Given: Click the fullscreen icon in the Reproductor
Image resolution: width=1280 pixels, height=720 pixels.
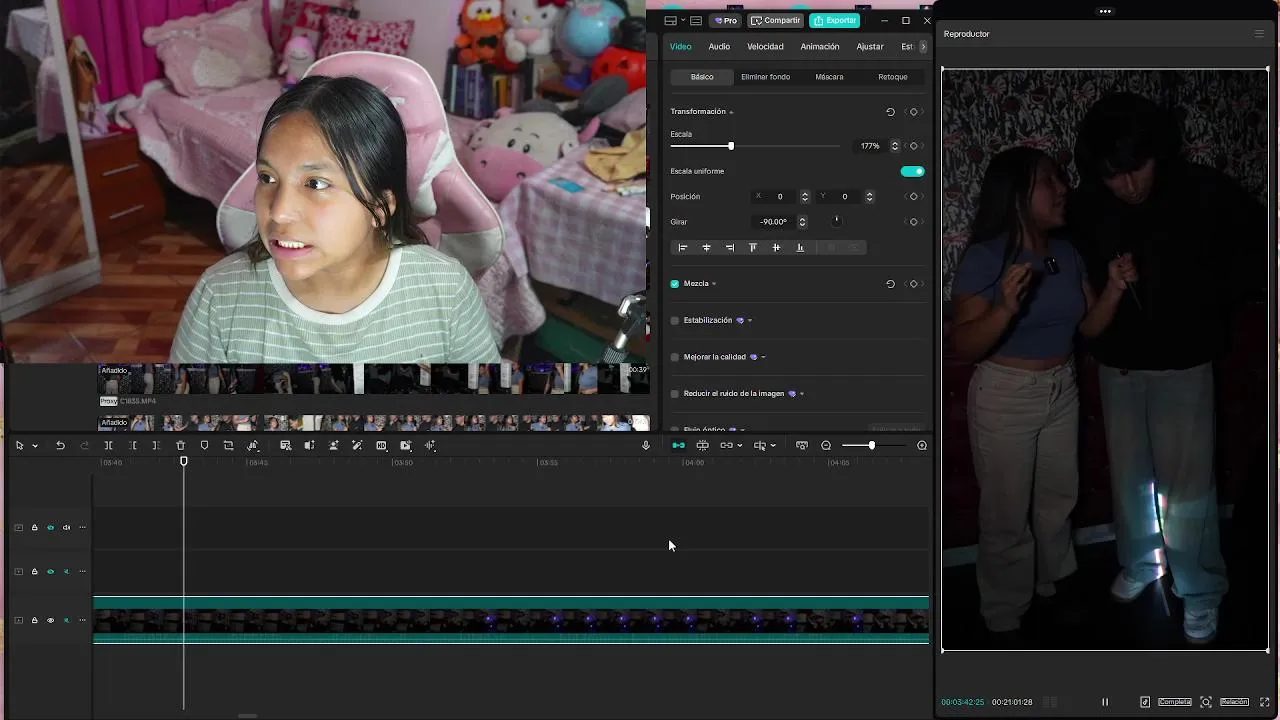Looking at the screenshot, I should click(1266, 702).
